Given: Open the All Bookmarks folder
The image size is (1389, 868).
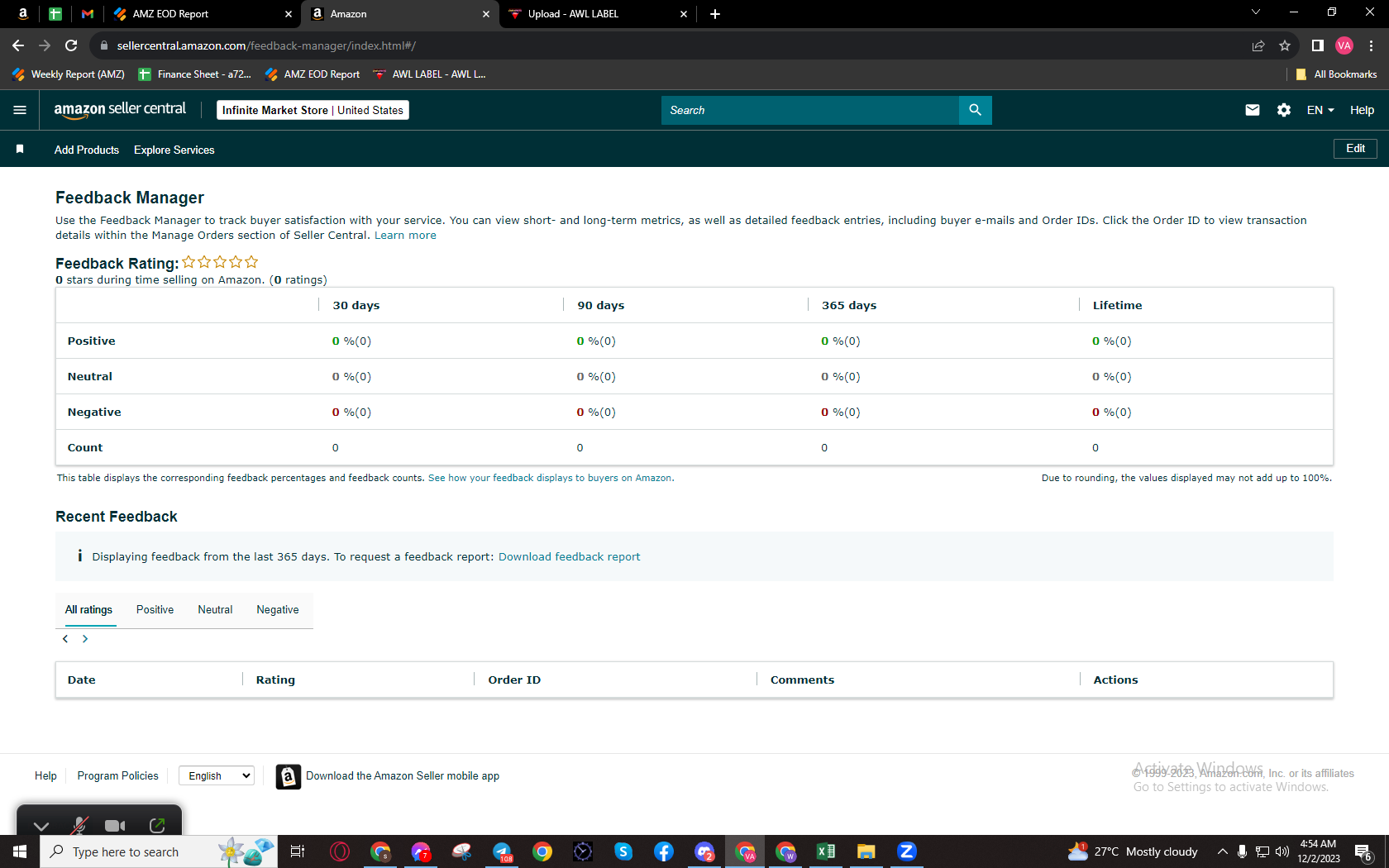Looking at the screenshot, I should [x=1336, y=74].
